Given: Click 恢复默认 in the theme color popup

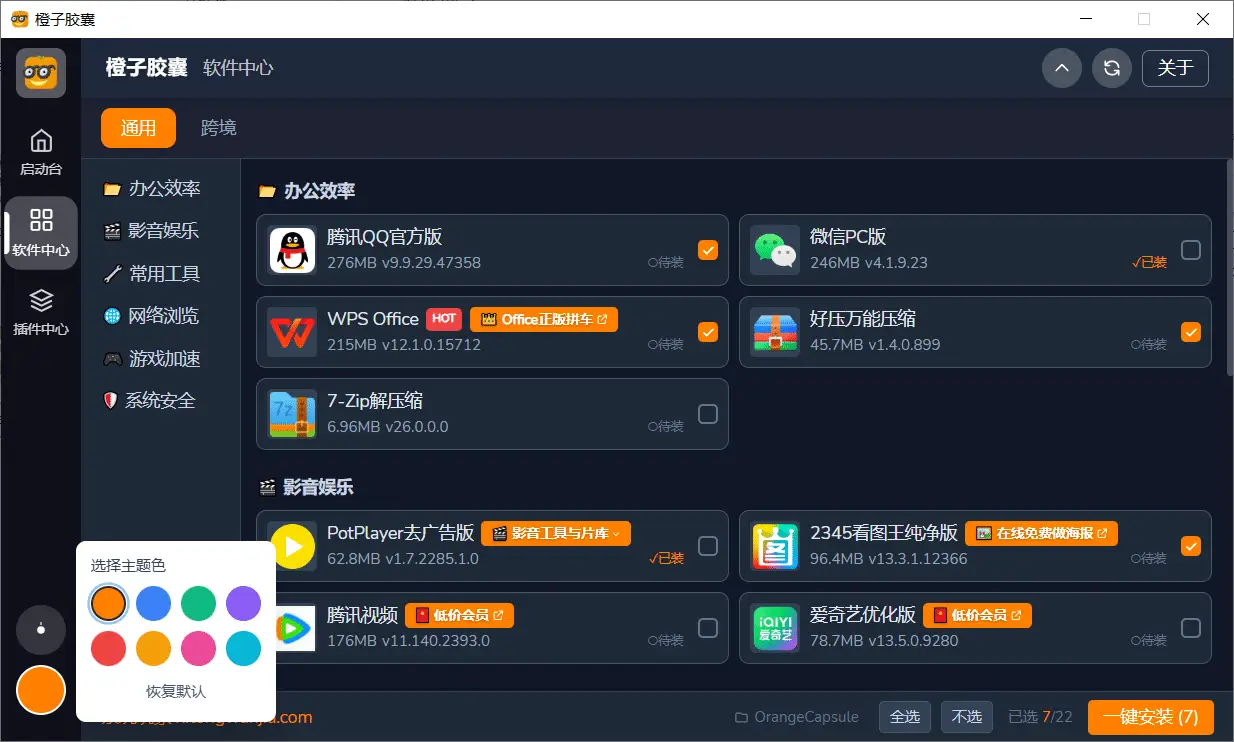Looking at the screenshot, I should [x=176, y=691].
